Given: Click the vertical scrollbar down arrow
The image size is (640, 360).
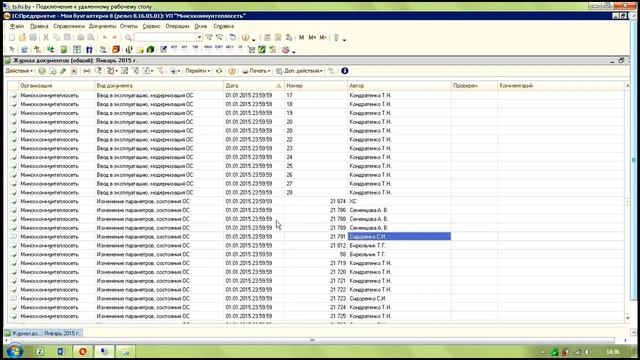Looking at the screenshot, I should pyautogui.click(x=628, y=318).
